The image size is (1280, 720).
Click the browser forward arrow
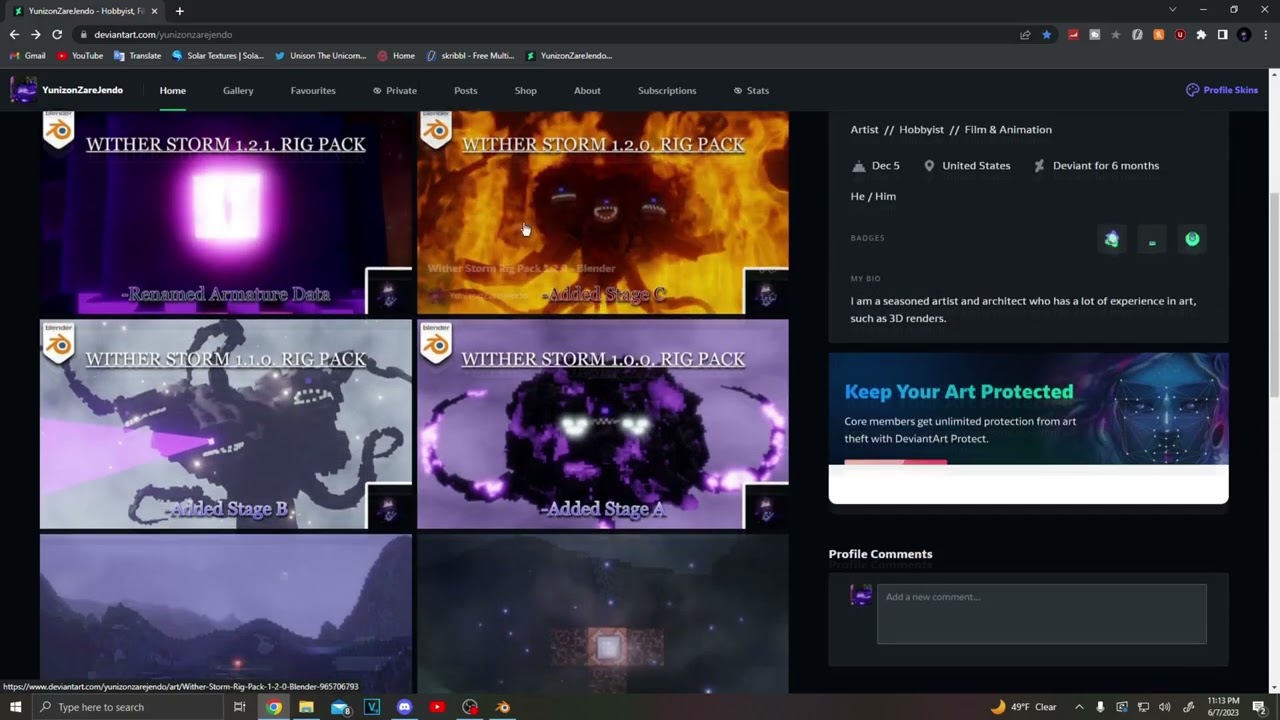point(36,34)
